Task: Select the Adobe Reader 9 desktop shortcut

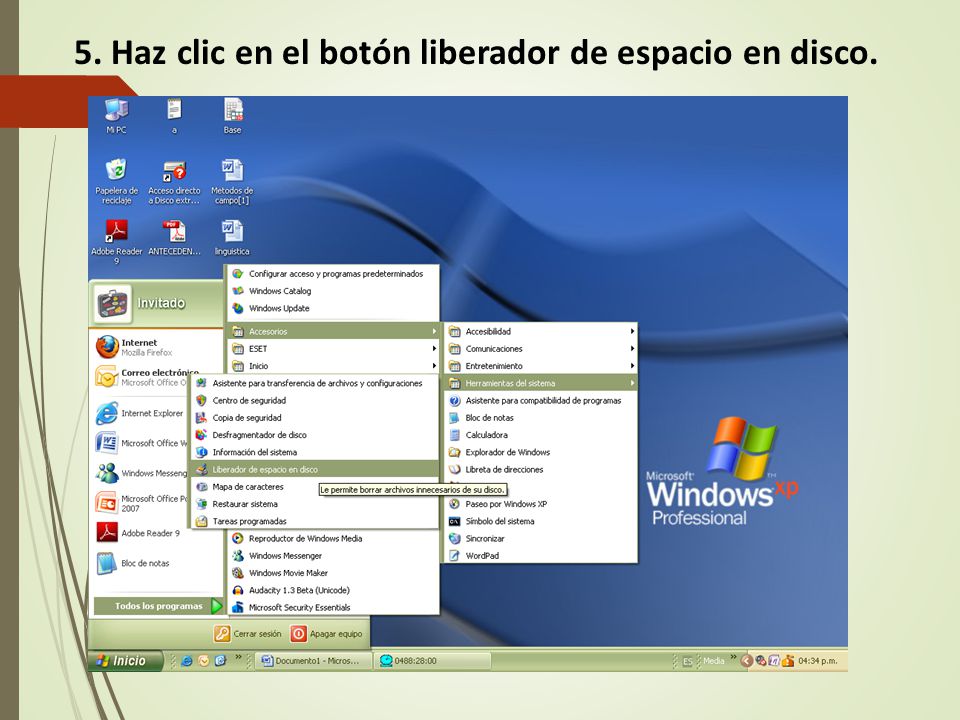Action: click(116, 242)
